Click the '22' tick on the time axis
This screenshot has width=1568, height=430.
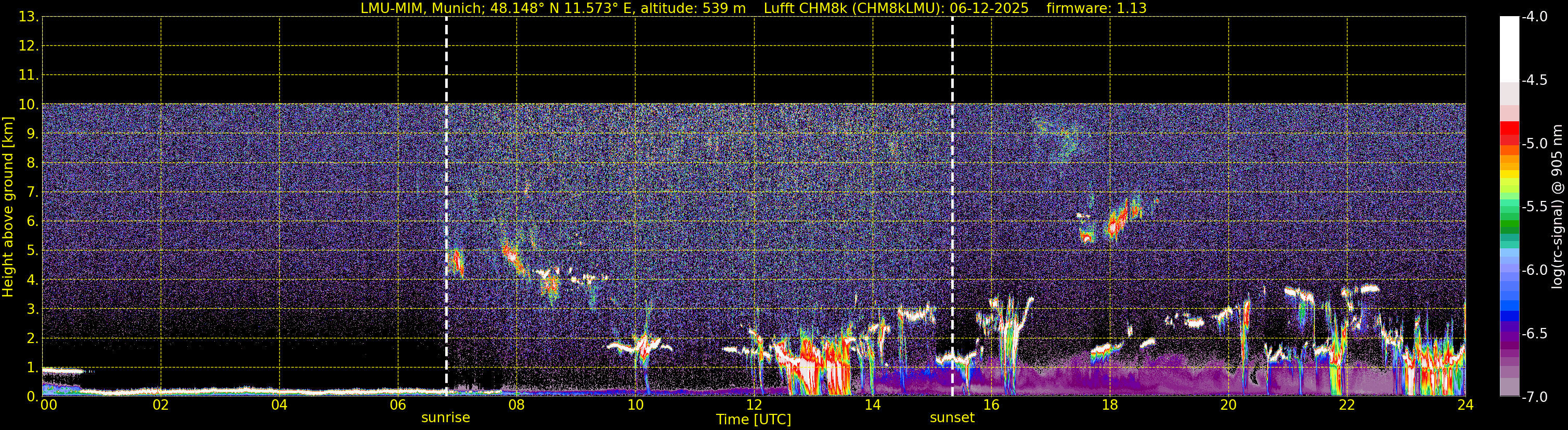(1347, 405)
